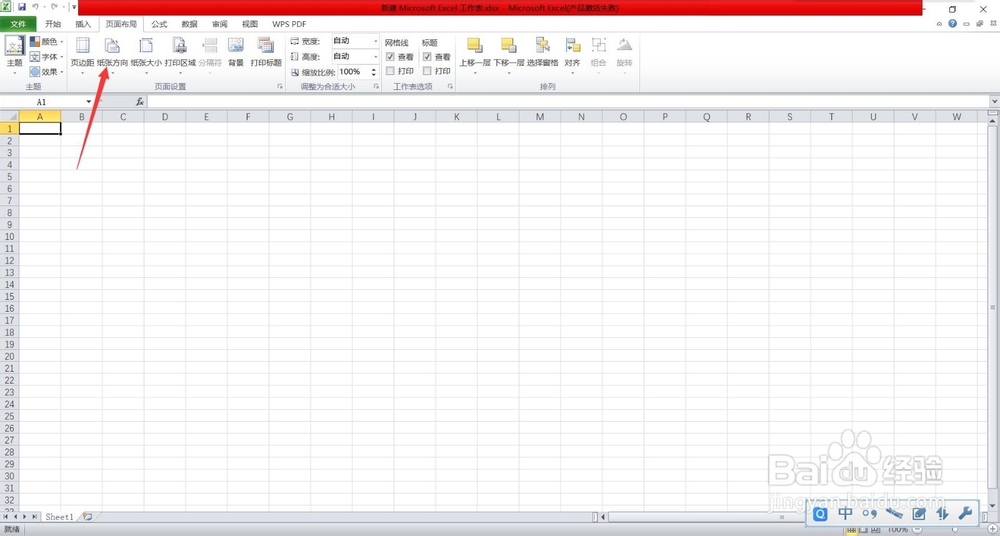Screen dimensions: 1000x536
Task: Open Print Titles (打印标题) dialog
Action: (x=266, y=52)
